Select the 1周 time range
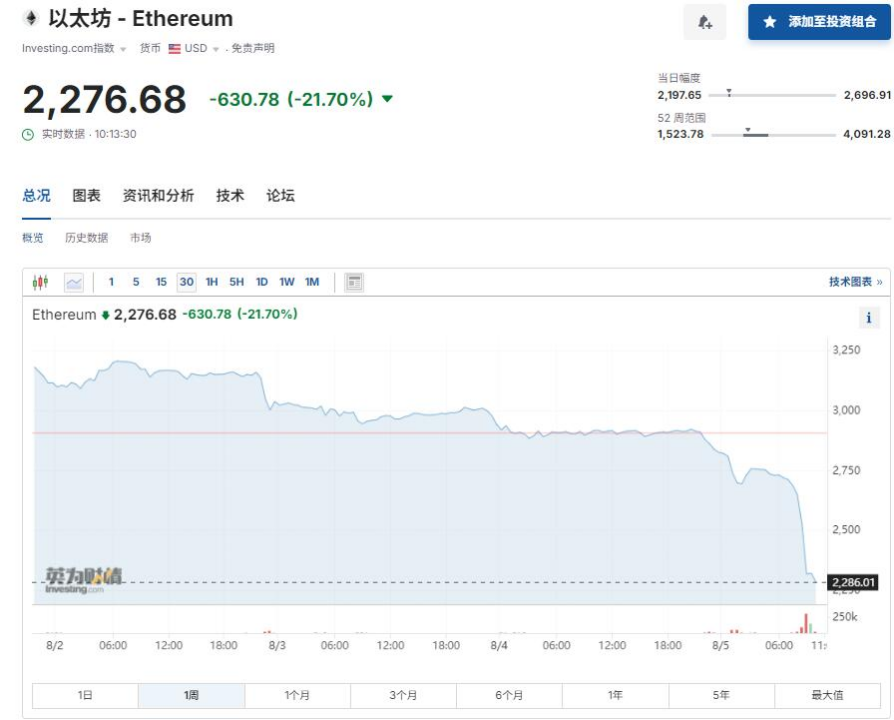Viewport: 894px width, 720px height. (x=191, y=695)
